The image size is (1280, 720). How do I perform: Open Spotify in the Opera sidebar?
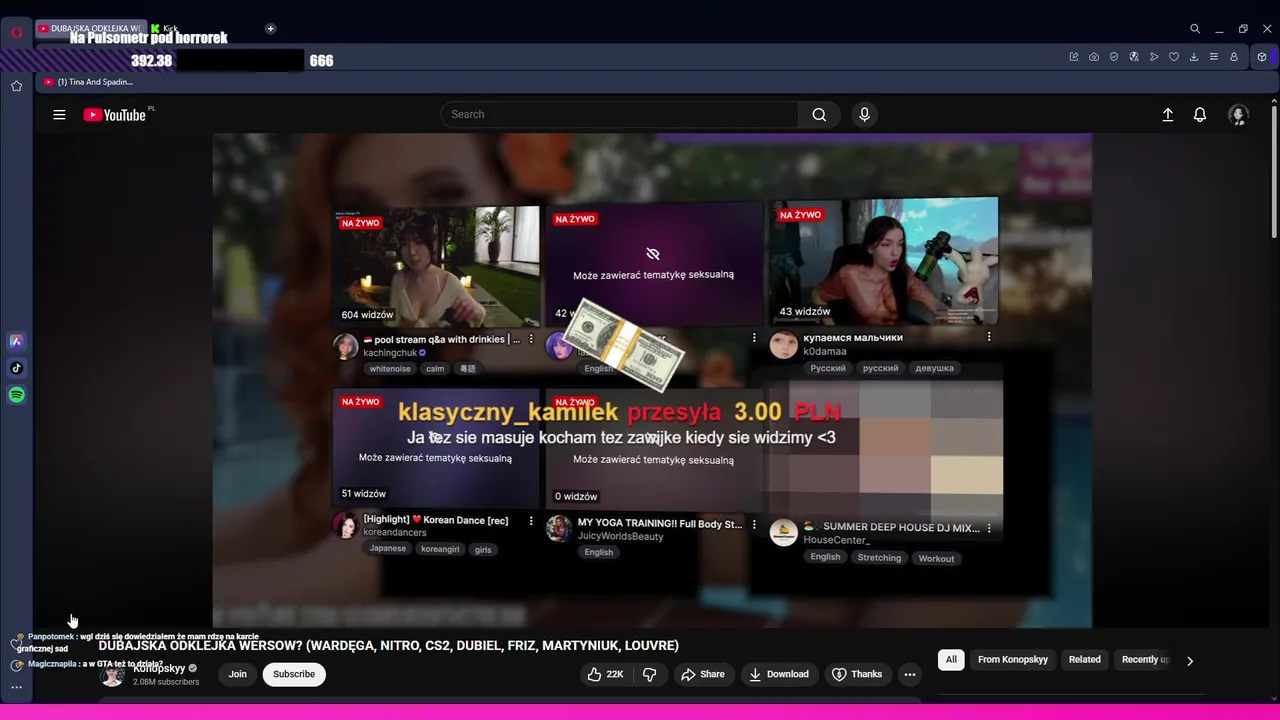pyautogui.click(x=16, y=395)
